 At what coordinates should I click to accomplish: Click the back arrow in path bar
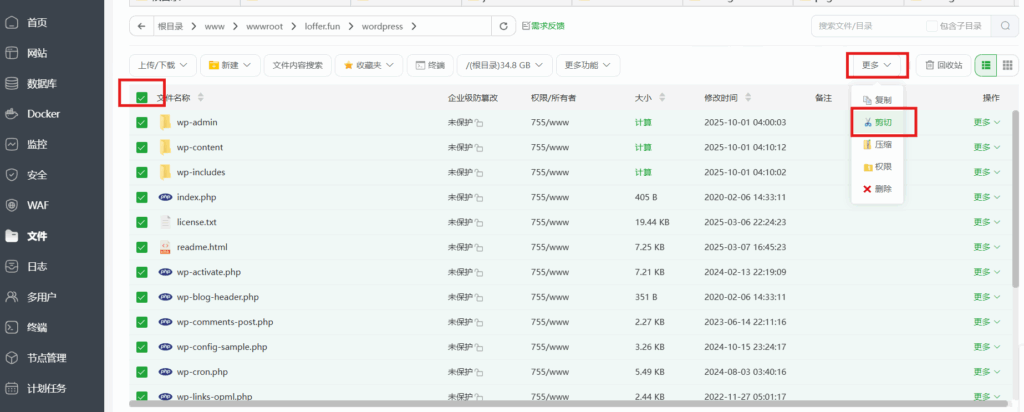coord(141,26)
